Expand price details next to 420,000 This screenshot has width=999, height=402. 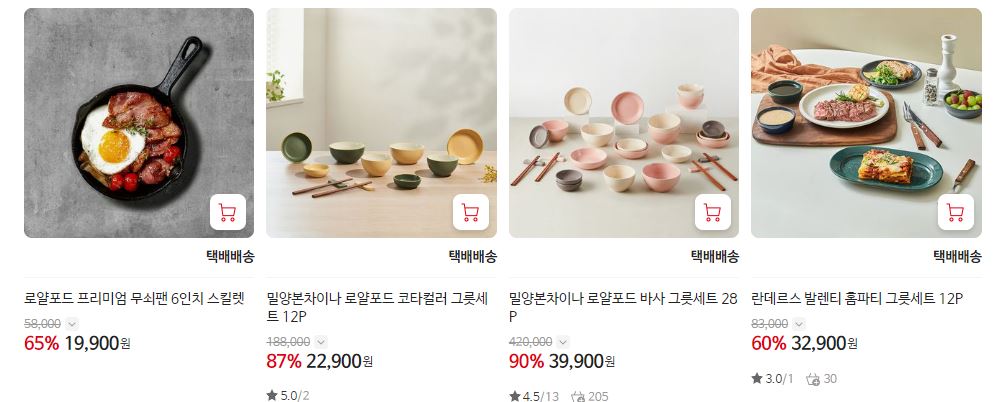(x=563, y=342)
